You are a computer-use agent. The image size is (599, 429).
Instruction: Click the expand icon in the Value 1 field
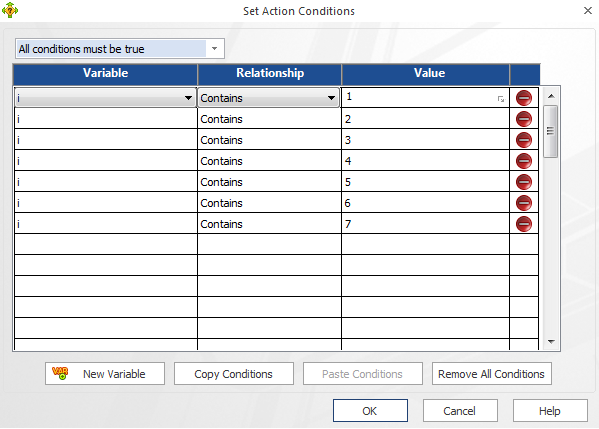click(x=501, y=99)
